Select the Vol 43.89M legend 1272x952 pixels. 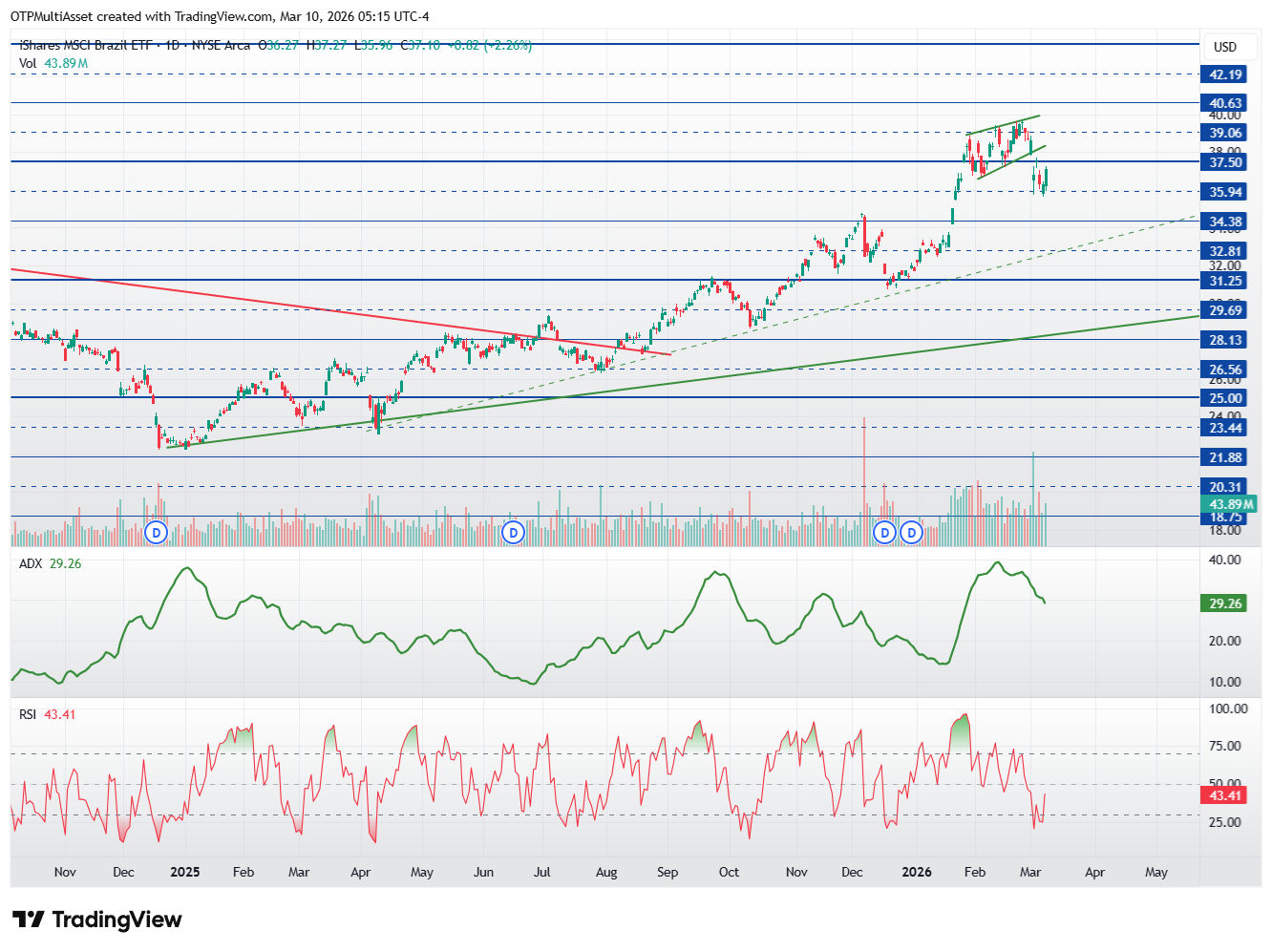(x=53, y=63)
